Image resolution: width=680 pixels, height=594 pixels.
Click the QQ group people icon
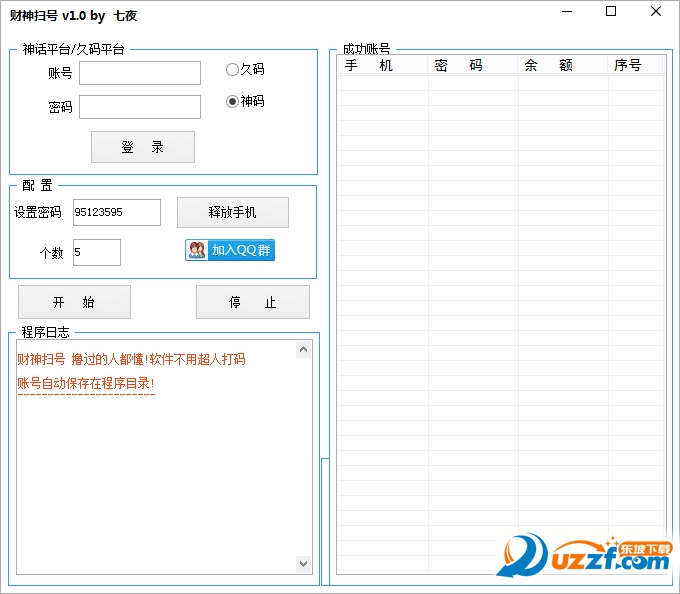pos(197,250)
